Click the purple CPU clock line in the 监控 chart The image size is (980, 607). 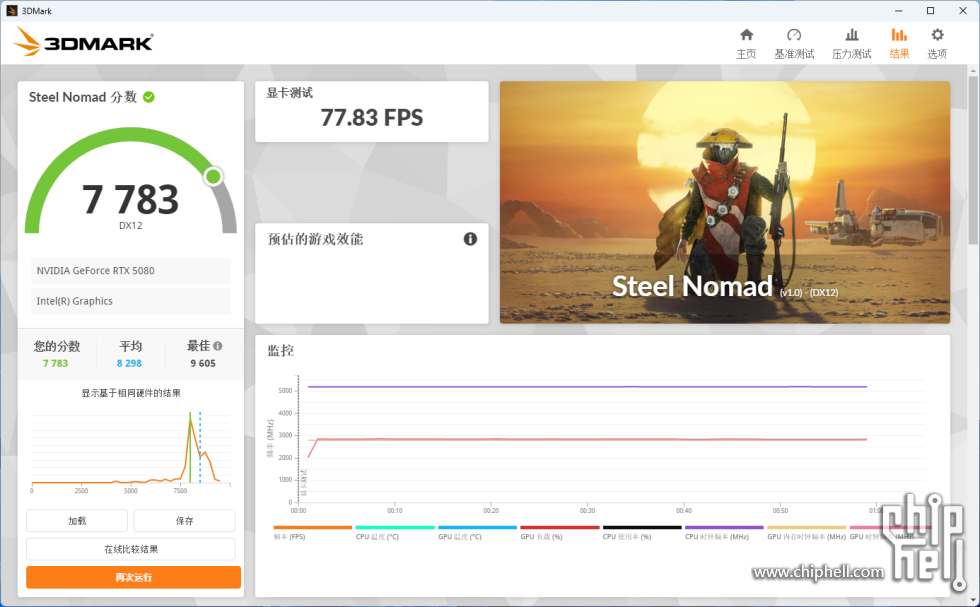coord(588,387)
